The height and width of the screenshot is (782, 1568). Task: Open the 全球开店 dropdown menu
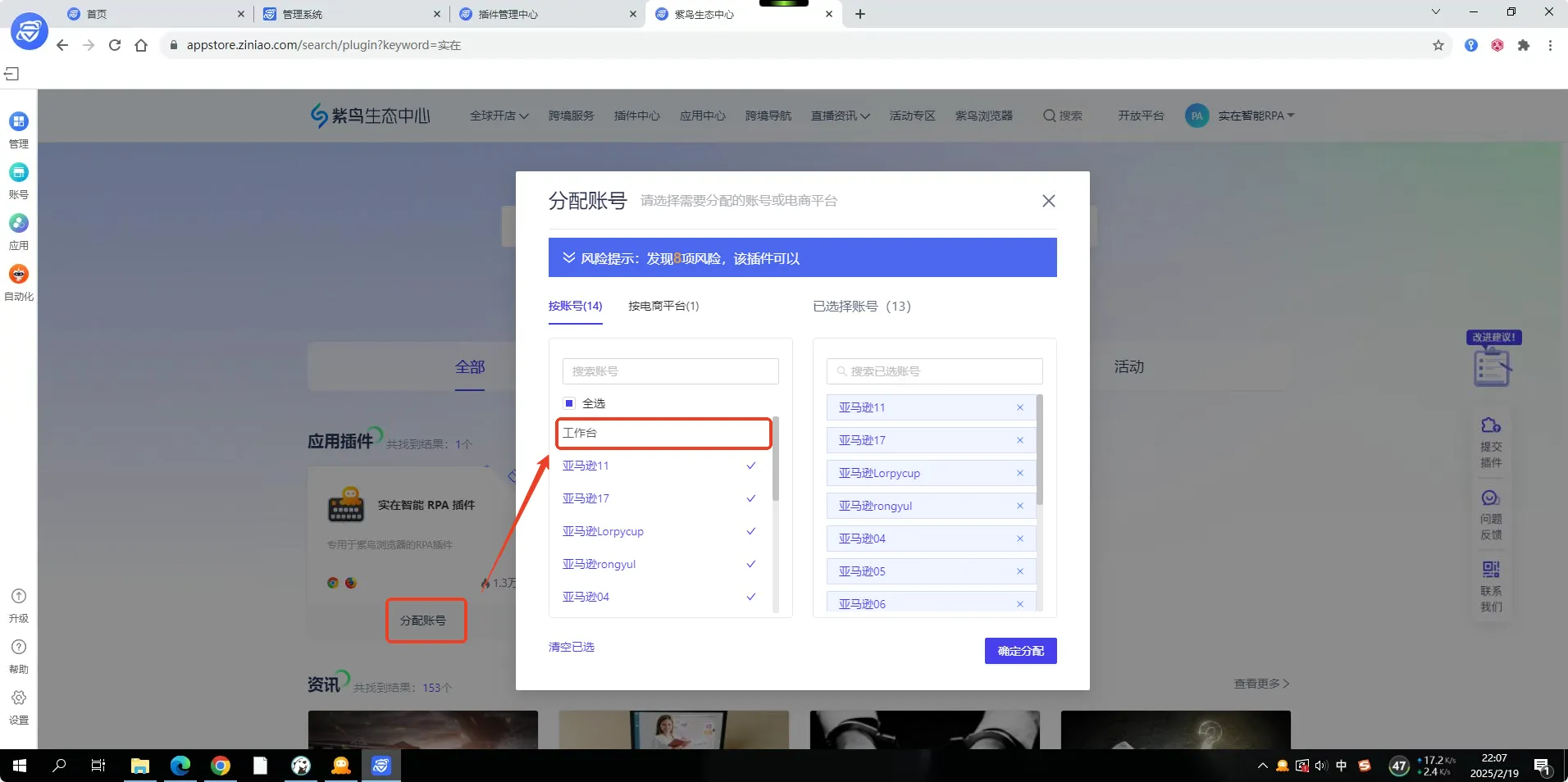coord(499,116)
